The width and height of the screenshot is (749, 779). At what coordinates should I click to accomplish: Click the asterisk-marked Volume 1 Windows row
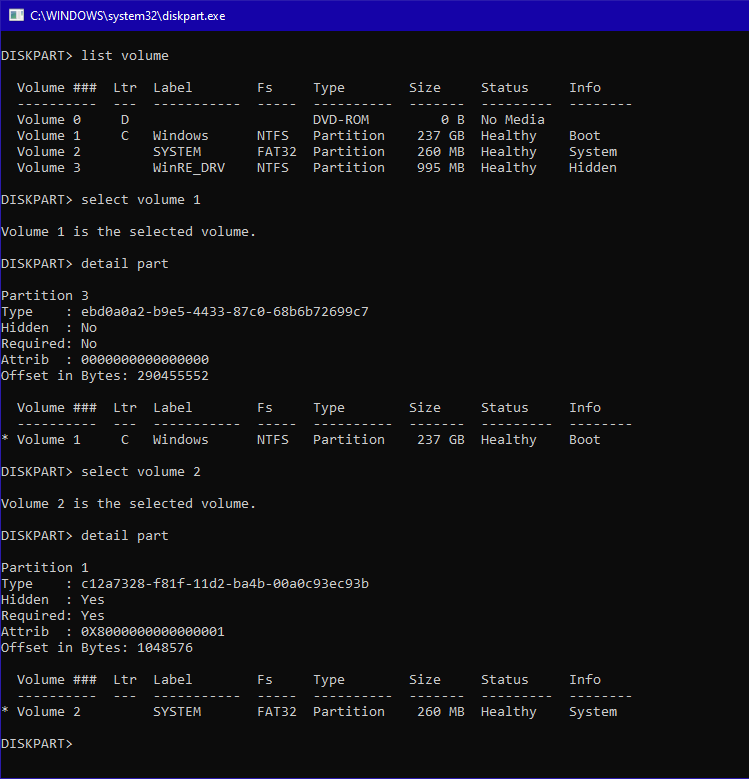300,440
